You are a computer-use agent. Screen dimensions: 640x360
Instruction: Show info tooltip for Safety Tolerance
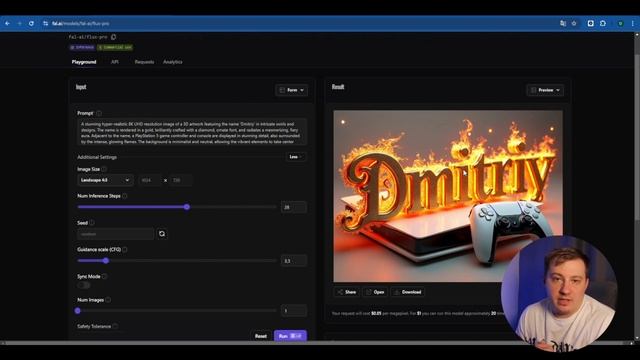[x=115, y=326]
